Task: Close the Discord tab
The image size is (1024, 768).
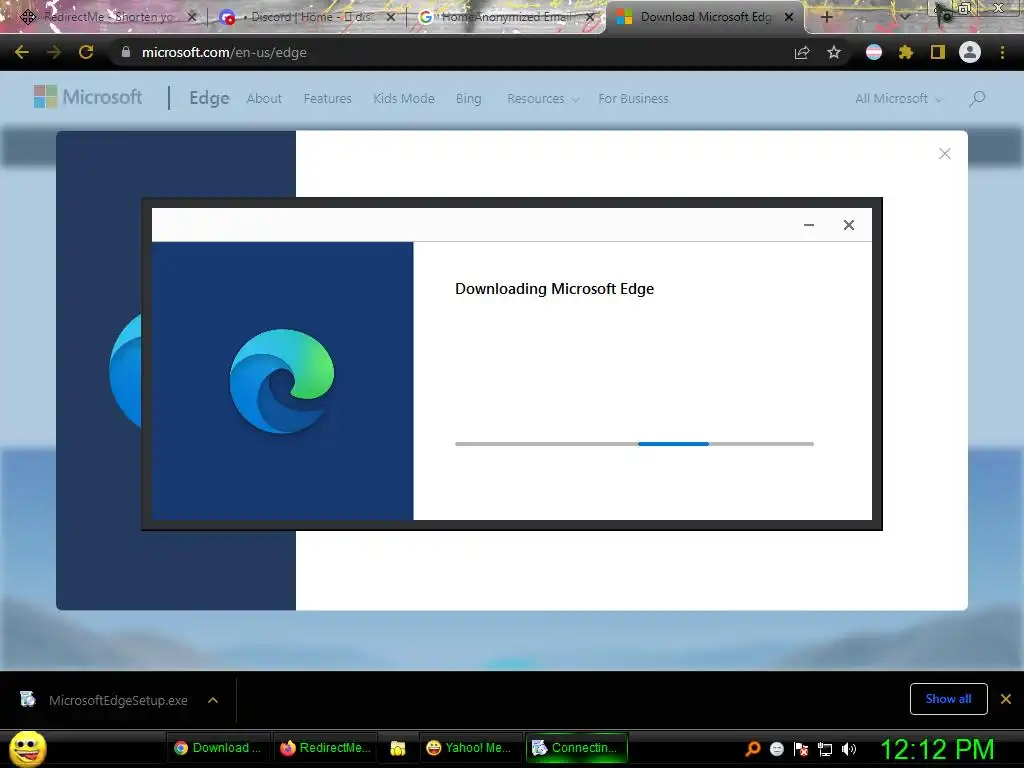Action: (x=391, y=17)
